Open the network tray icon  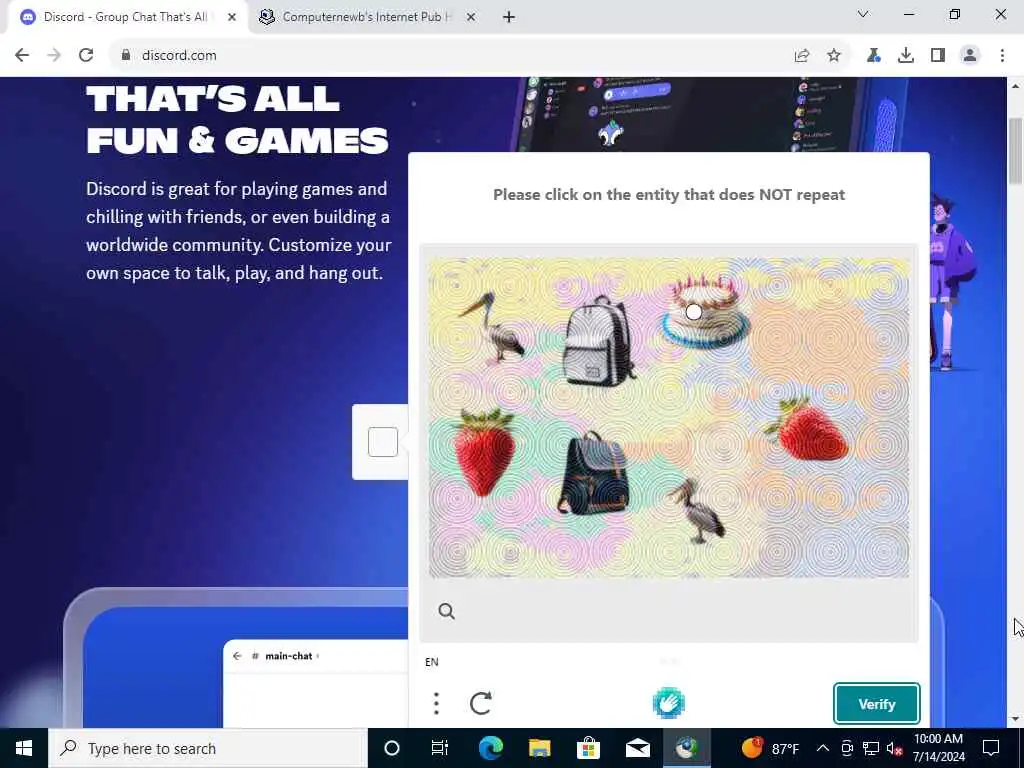[x=871, y=748]
